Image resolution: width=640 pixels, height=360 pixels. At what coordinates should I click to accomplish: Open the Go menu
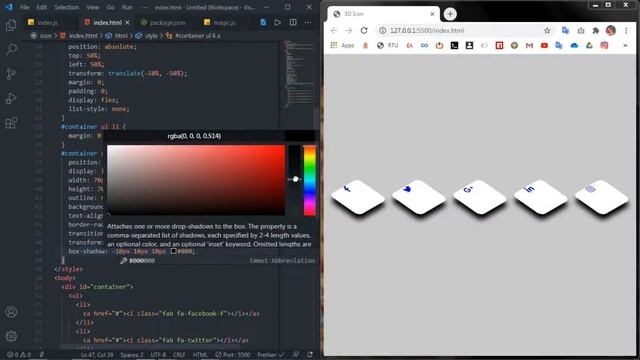pyautogui.click(x=110, y=7)
